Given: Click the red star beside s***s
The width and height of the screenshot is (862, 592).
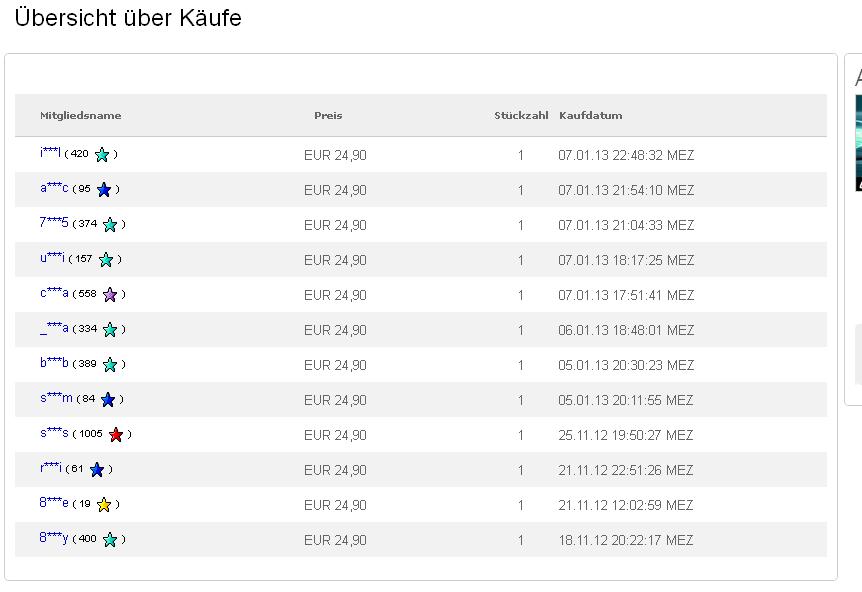Looking at the screenshot, I should click(116, 435).
